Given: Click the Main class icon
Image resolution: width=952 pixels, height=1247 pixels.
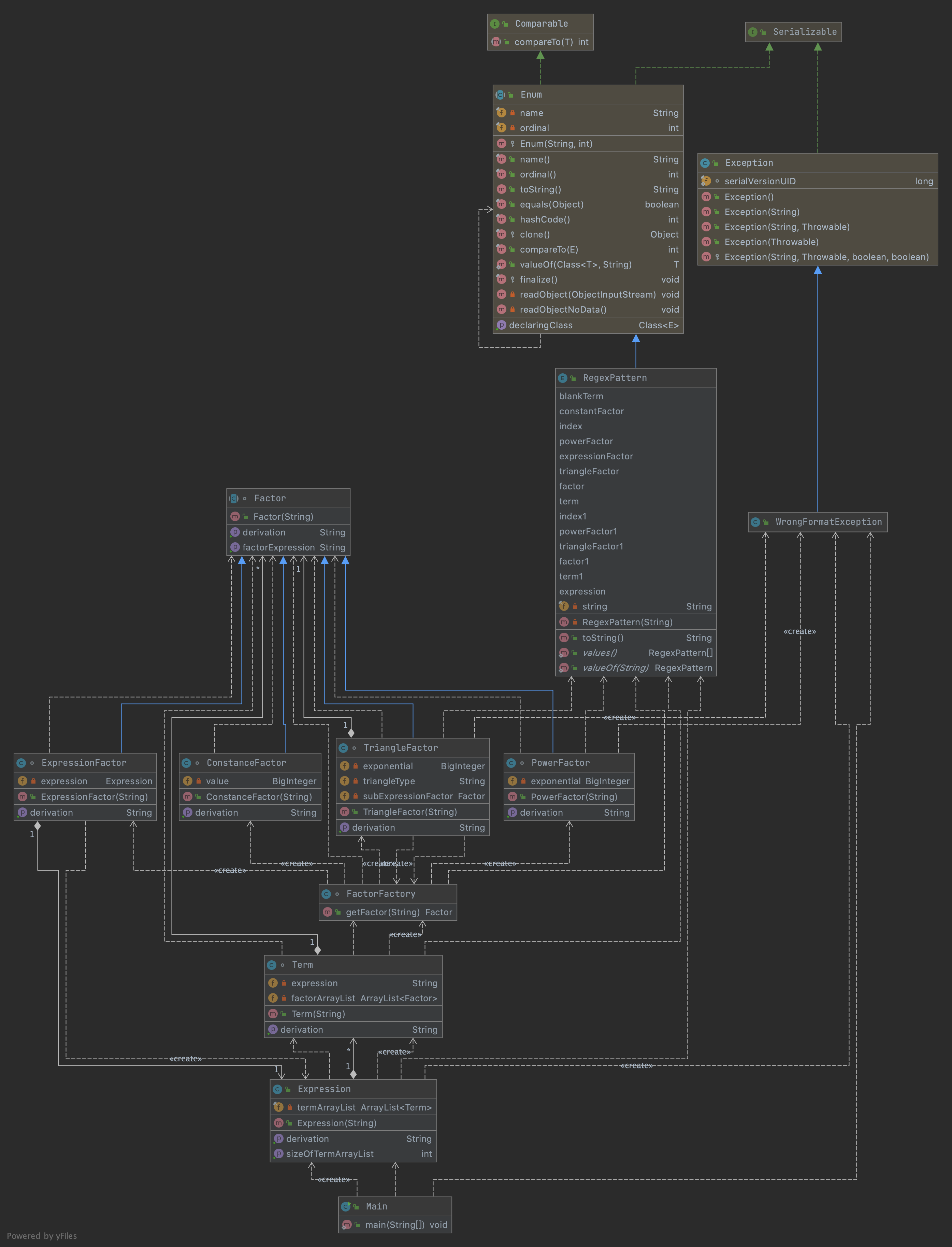Looking at the screenshot, I should coord(346,1207).
